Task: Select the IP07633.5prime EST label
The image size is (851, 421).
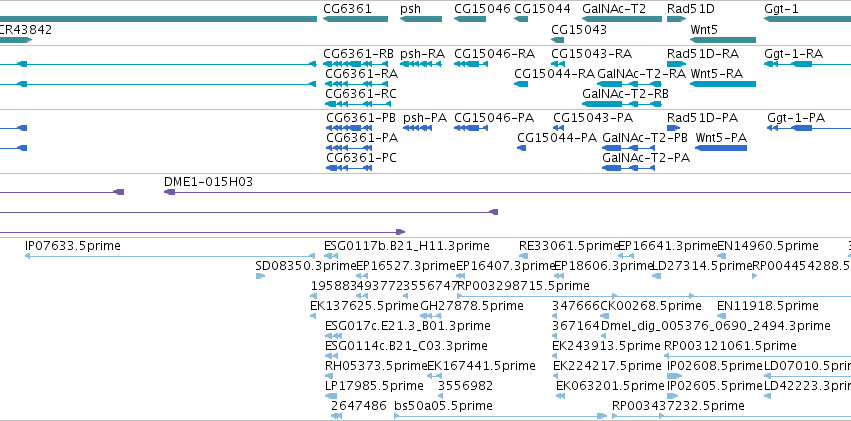Action: point(73,246)
